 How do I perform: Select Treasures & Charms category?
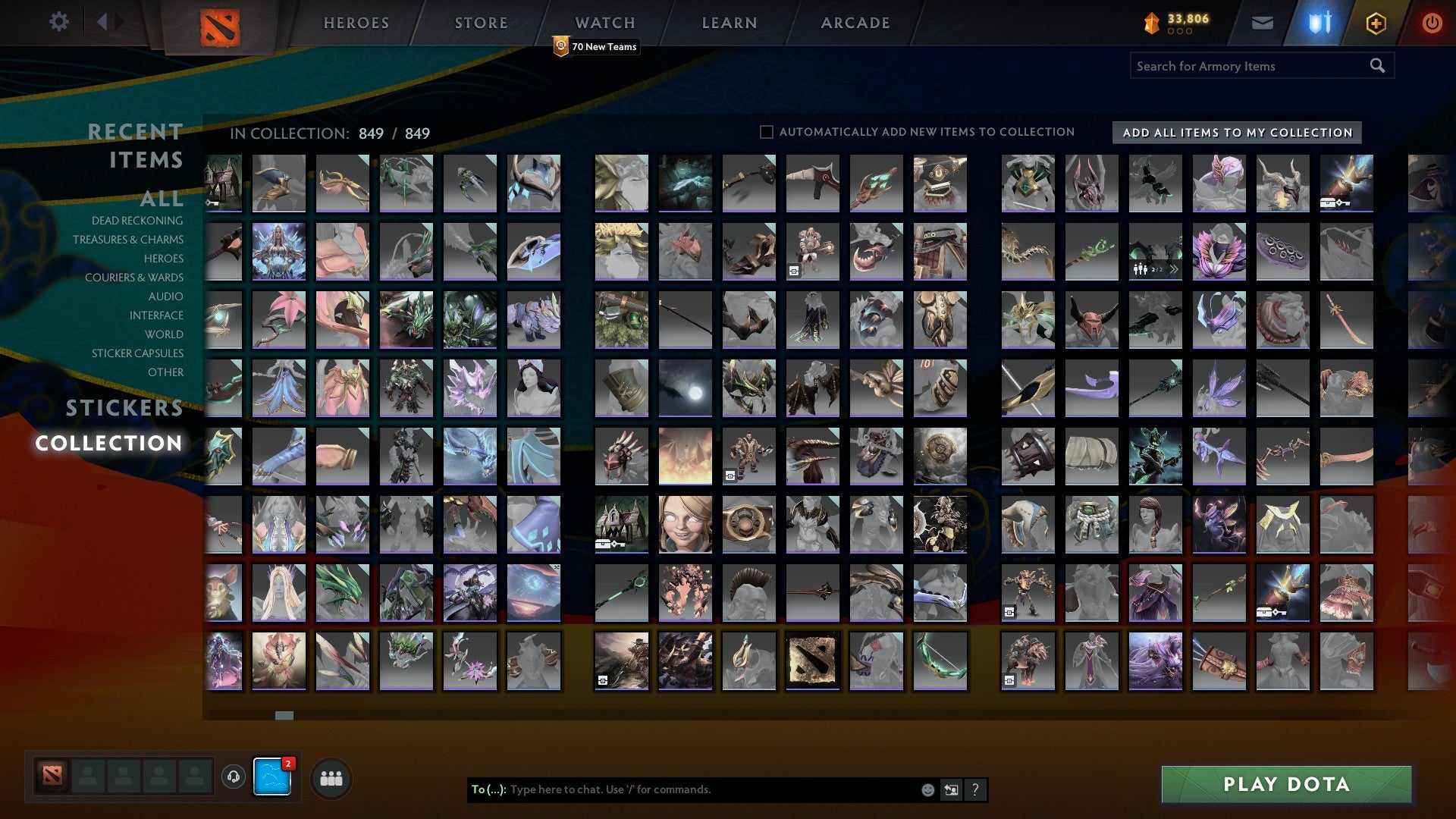pyautogui.click(x=128, y=240)
